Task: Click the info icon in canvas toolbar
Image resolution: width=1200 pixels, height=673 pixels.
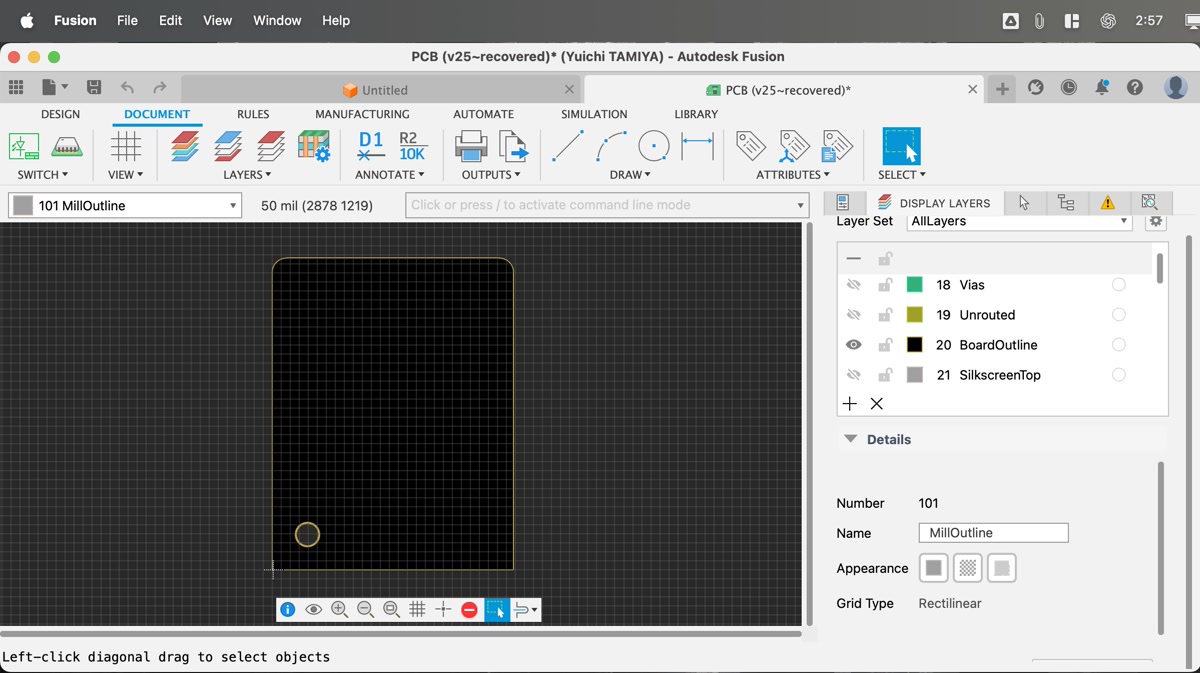Action: [x=287, y=609]
